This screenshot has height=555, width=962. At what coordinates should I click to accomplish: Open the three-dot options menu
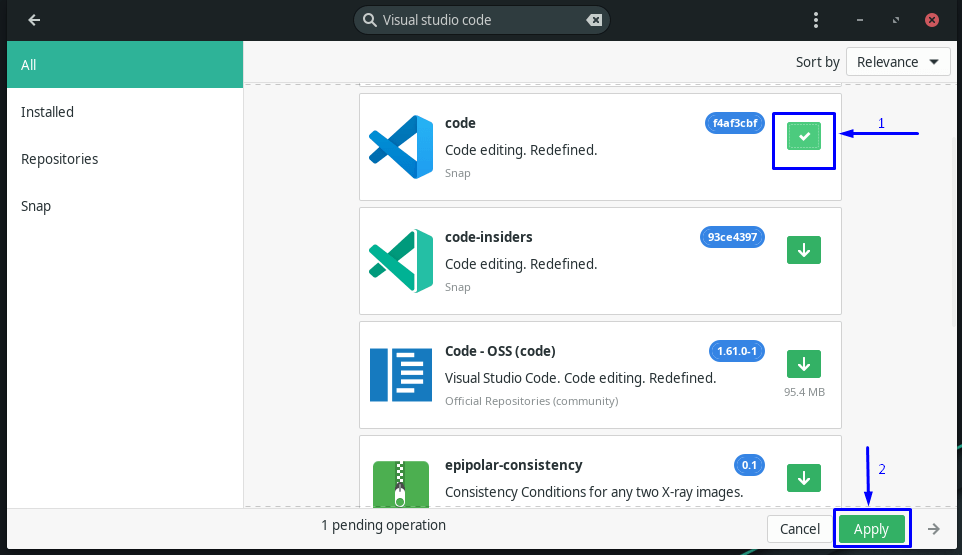click(815, 20)
